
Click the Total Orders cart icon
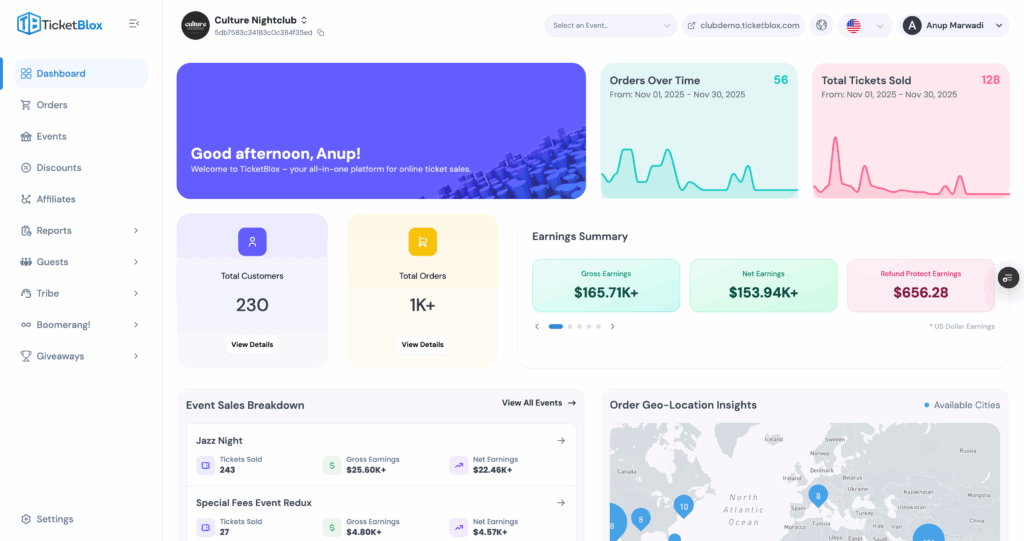(423, 242)
